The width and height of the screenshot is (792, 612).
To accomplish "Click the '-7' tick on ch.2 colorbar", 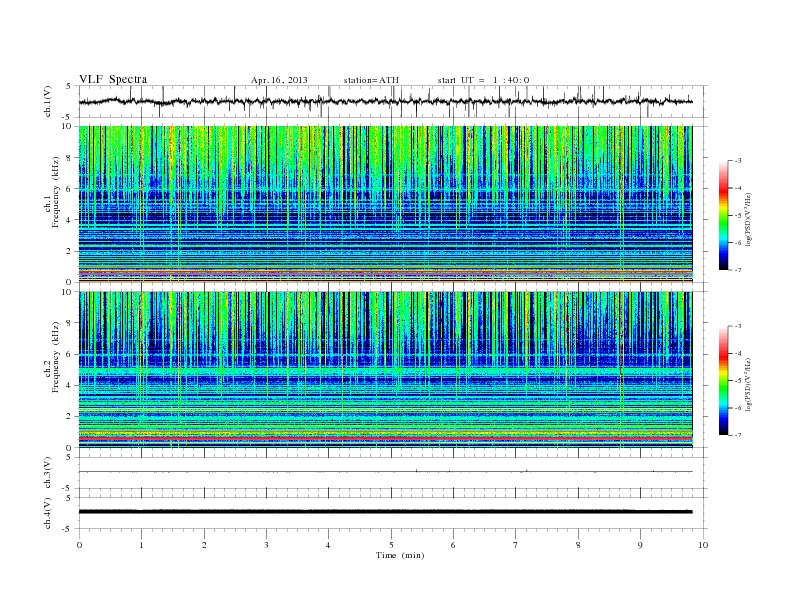I will click(737, 435).
